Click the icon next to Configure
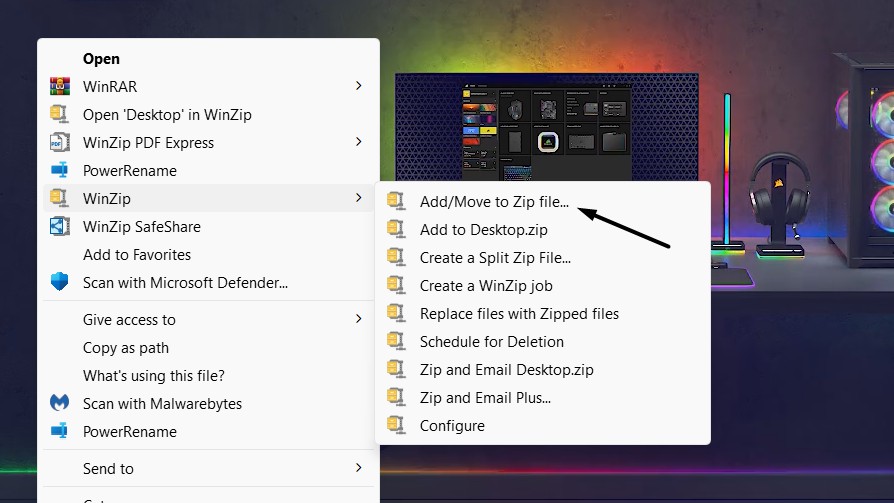Viewport: 894px width, 503px height. [x=396, y=424]
